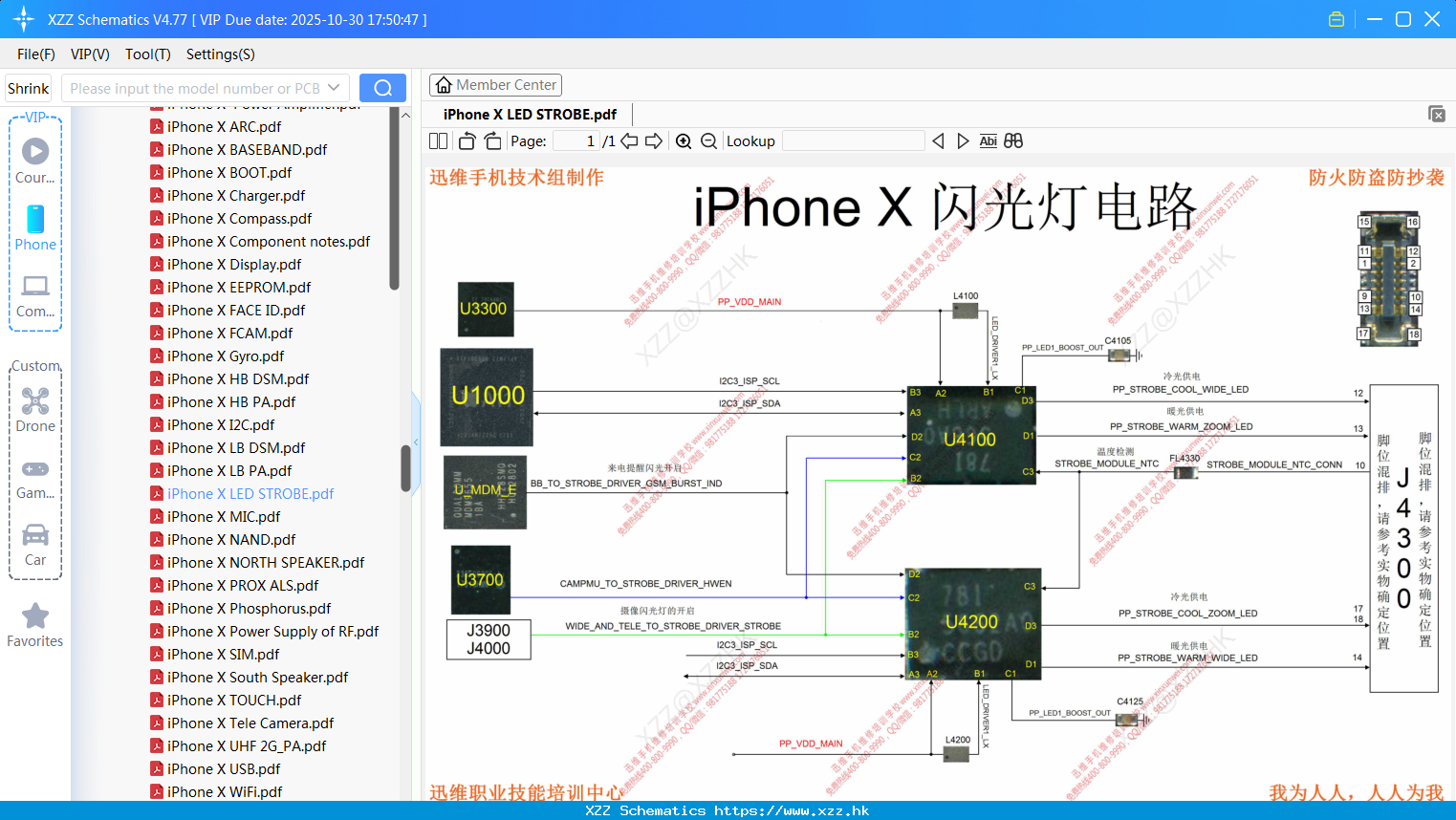
Task: Open iPhone X Compass.pdf
Action: point(239,218)
